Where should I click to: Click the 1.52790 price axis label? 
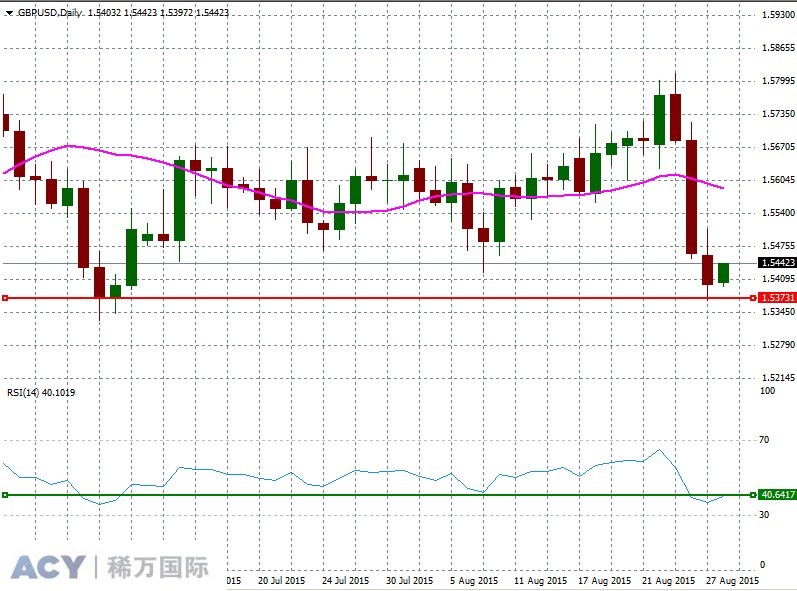coord(778,345)
